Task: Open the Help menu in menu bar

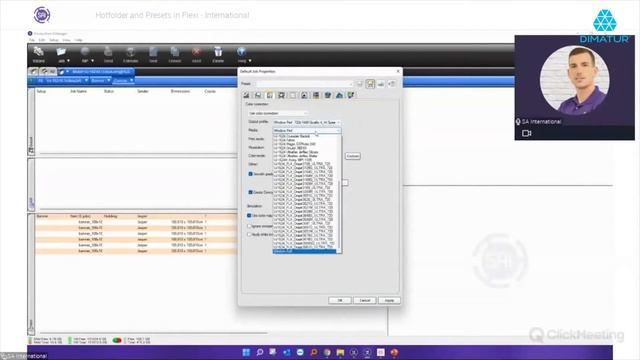Action: pyautogui.click(x=78, y=40)
